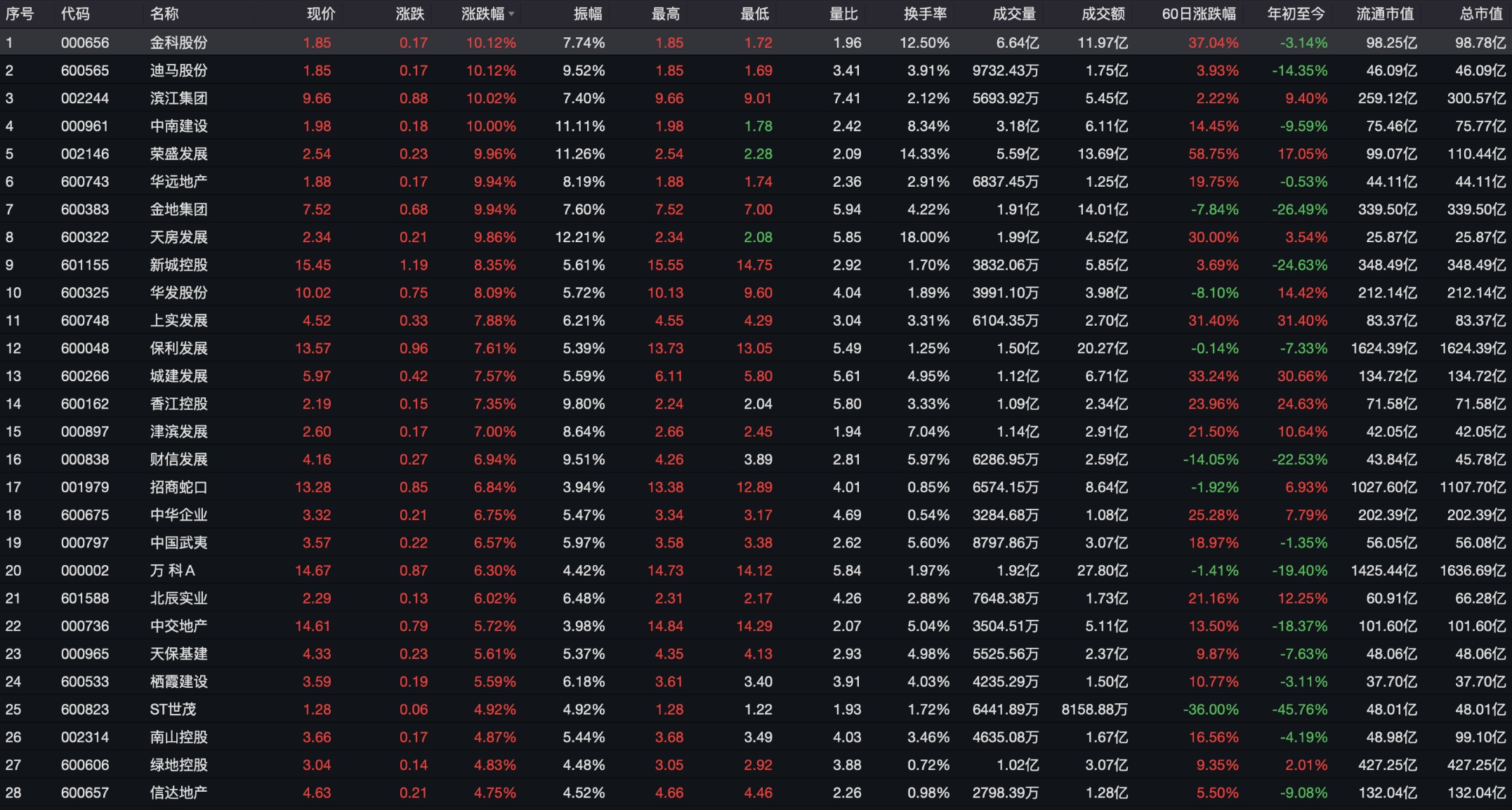Sort by 成交量 column header
This screenshot has width=1512, height=810.
pos(1014,14)
